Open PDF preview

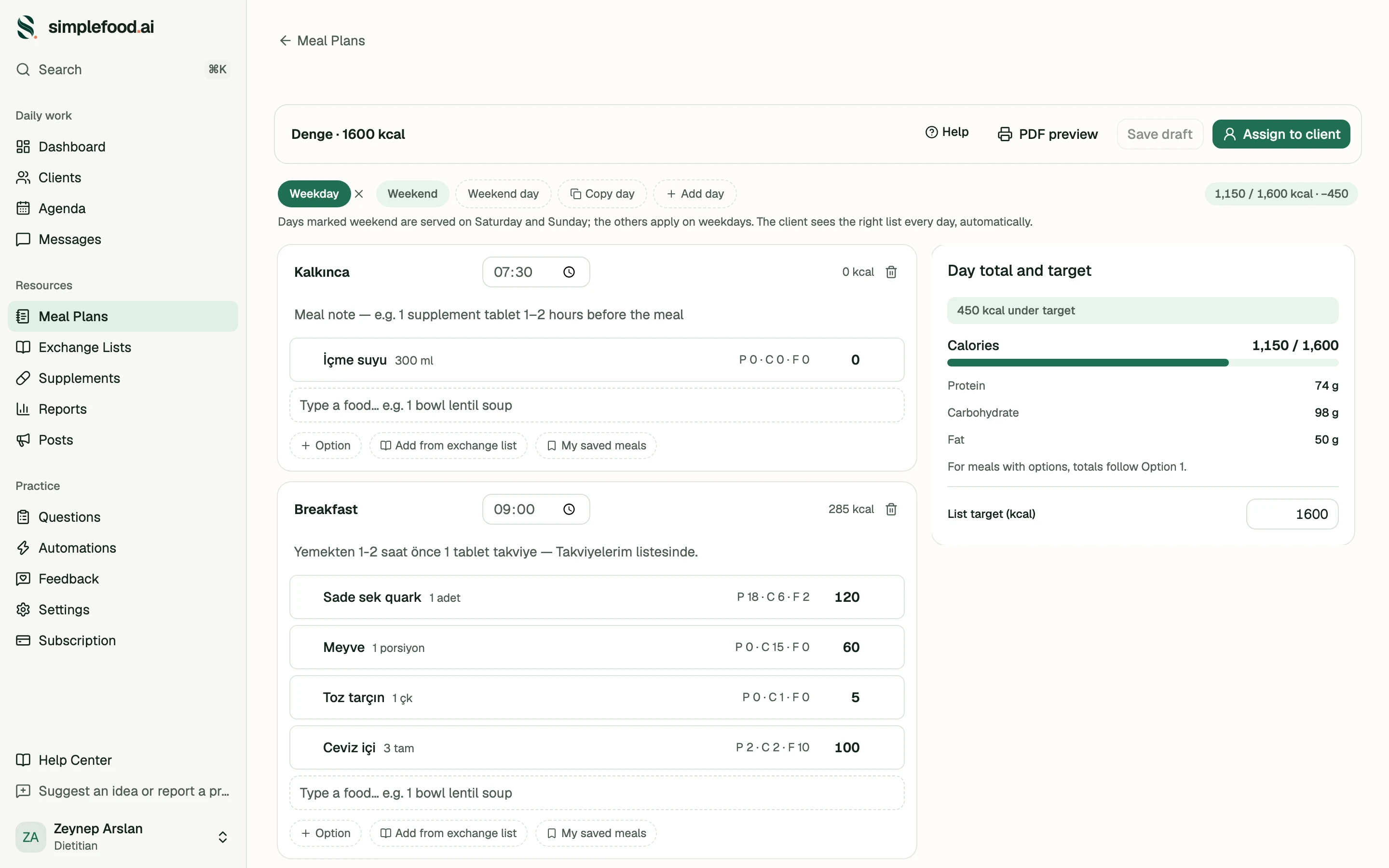pos(1048,135)
